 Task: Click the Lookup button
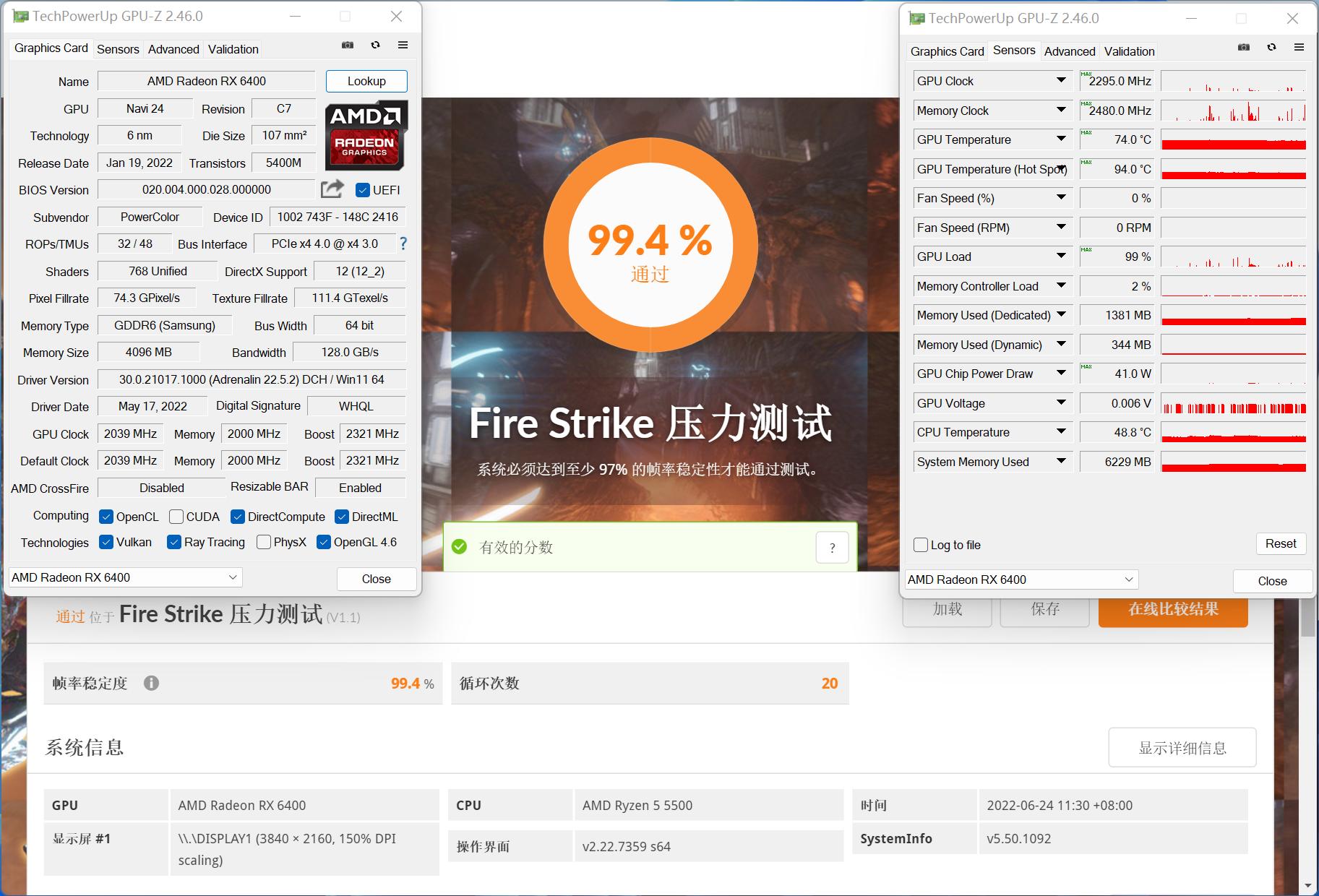pos(366,80)
